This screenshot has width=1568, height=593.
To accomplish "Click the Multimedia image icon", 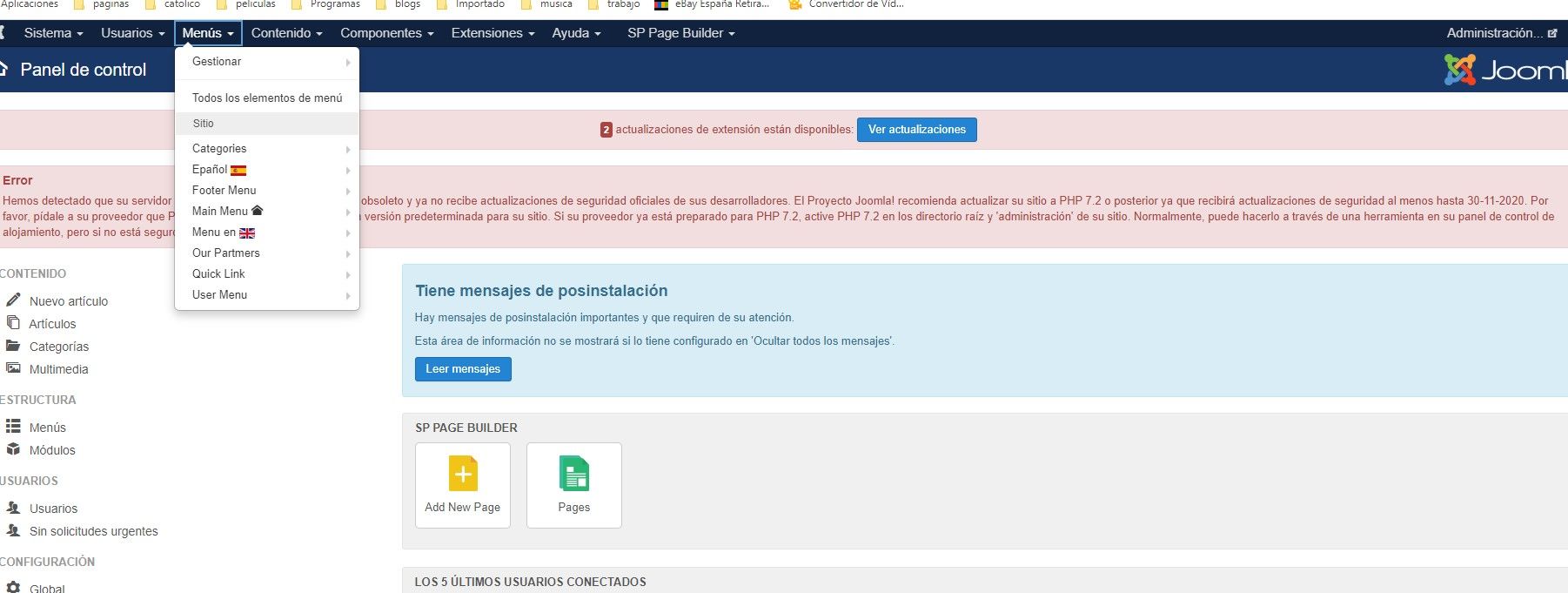I will tap(13, 368).
